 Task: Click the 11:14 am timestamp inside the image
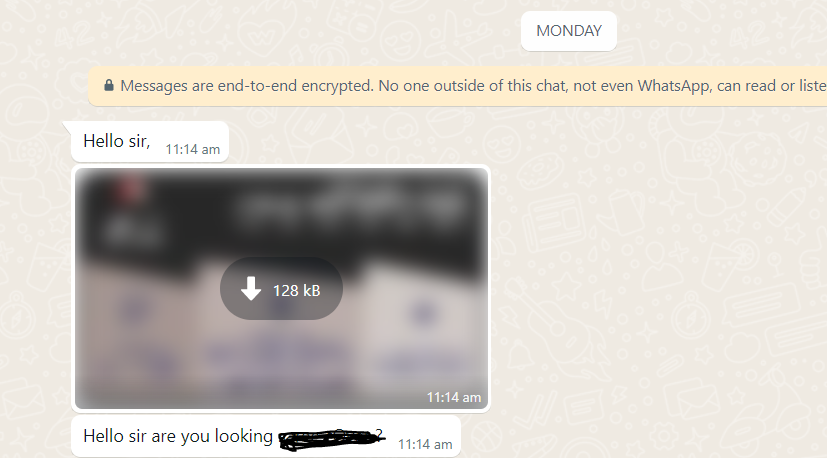point(454,397)
